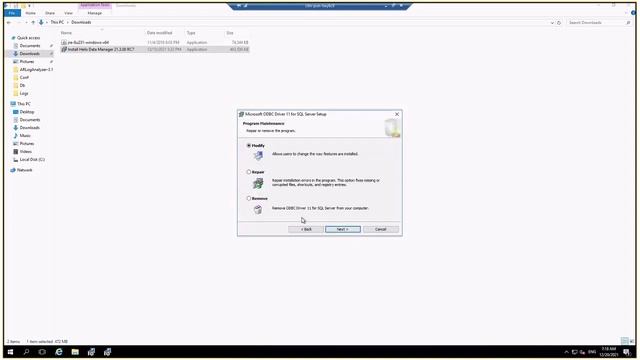Close the ODBC Driver Setup dialog
This screenshot has height=360, width=640.
[x=397, y=114]
